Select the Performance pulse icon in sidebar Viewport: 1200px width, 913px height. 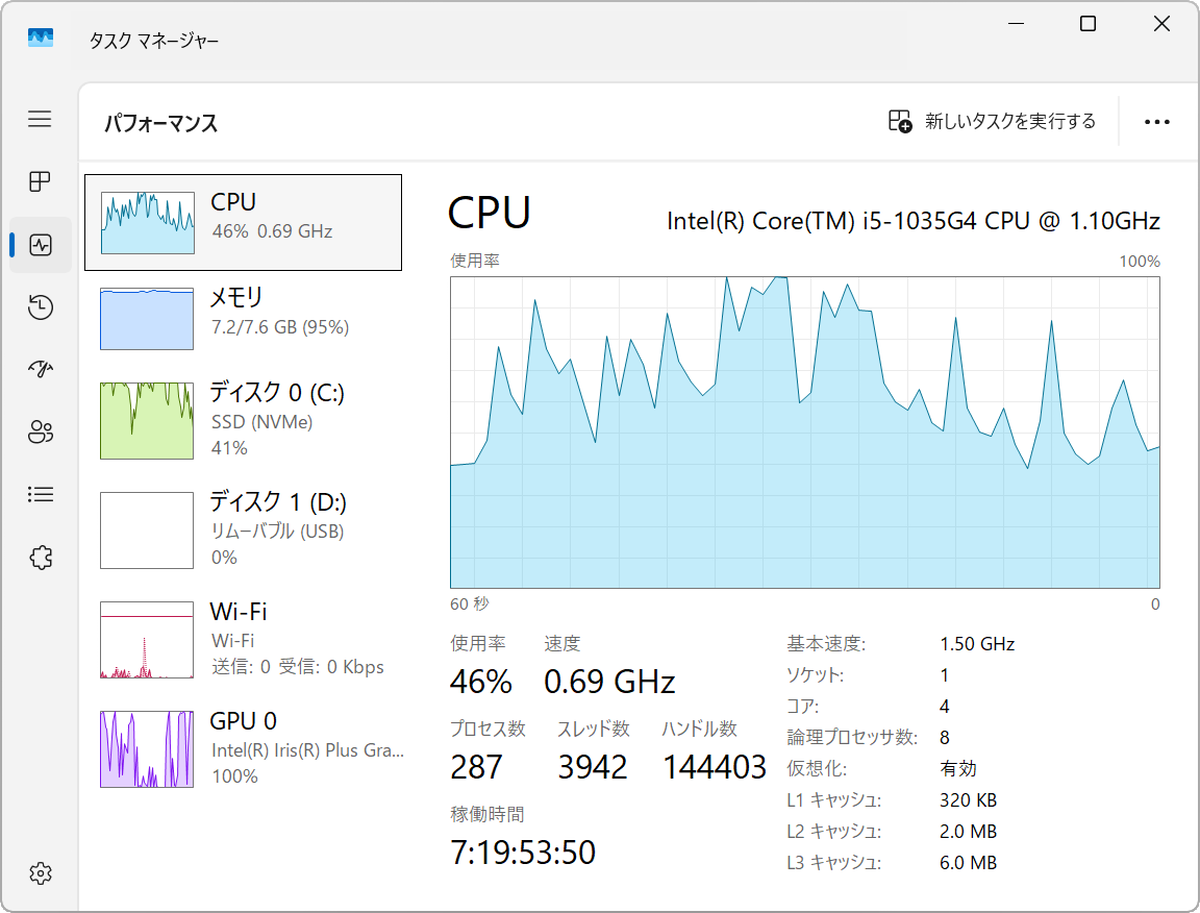coord(40,244)
